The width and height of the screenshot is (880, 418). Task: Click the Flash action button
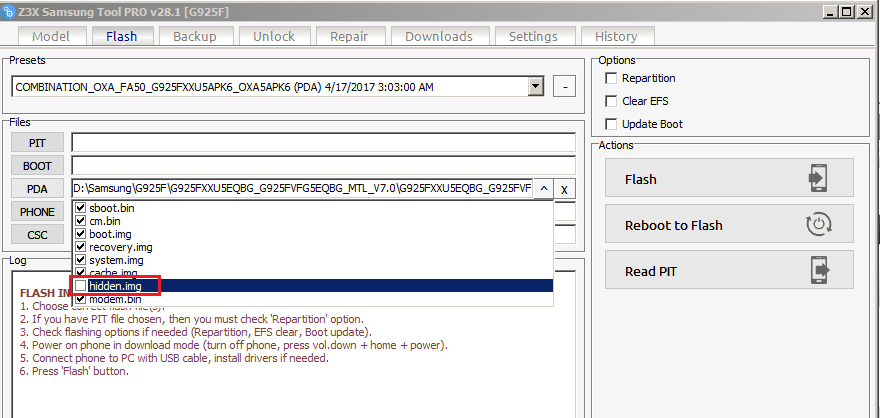click(729, 177)
